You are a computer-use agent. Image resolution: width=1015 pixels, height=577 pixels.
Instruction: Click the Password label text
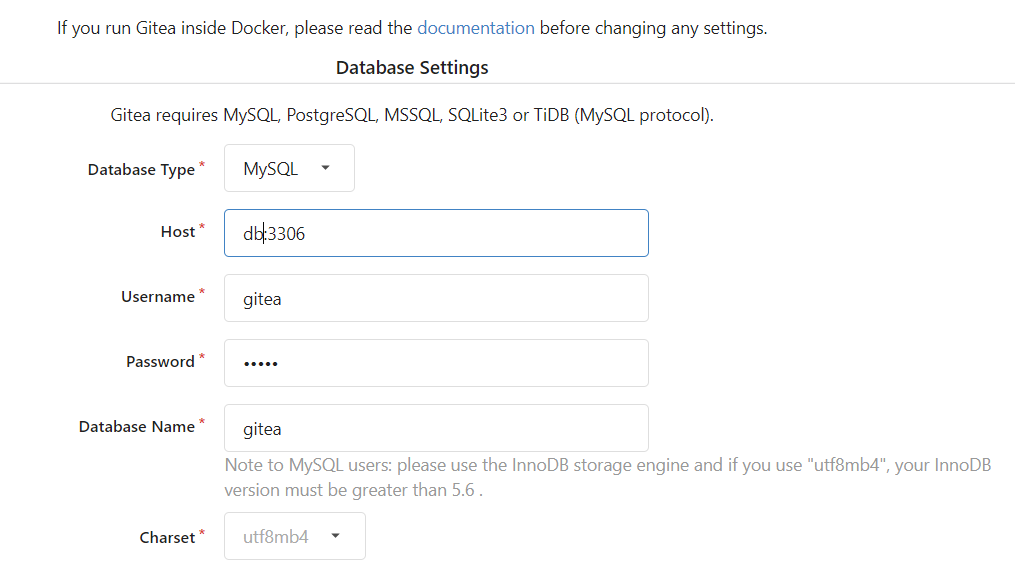click(x=160, y=362)
